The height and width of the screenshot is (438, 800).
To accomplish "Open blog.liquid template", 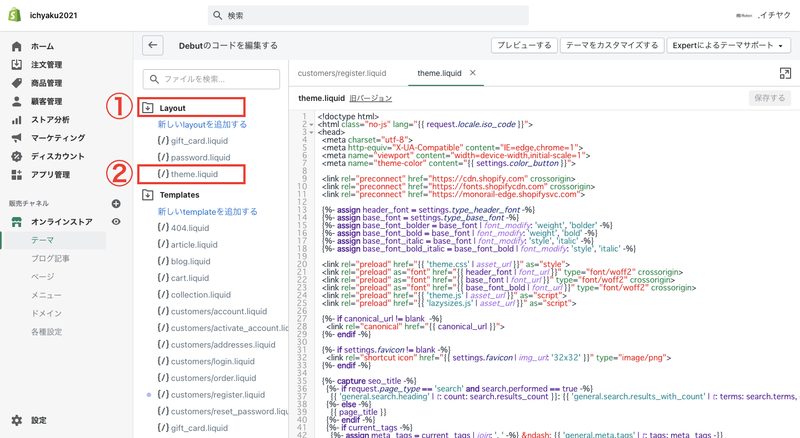I will 190,261.
